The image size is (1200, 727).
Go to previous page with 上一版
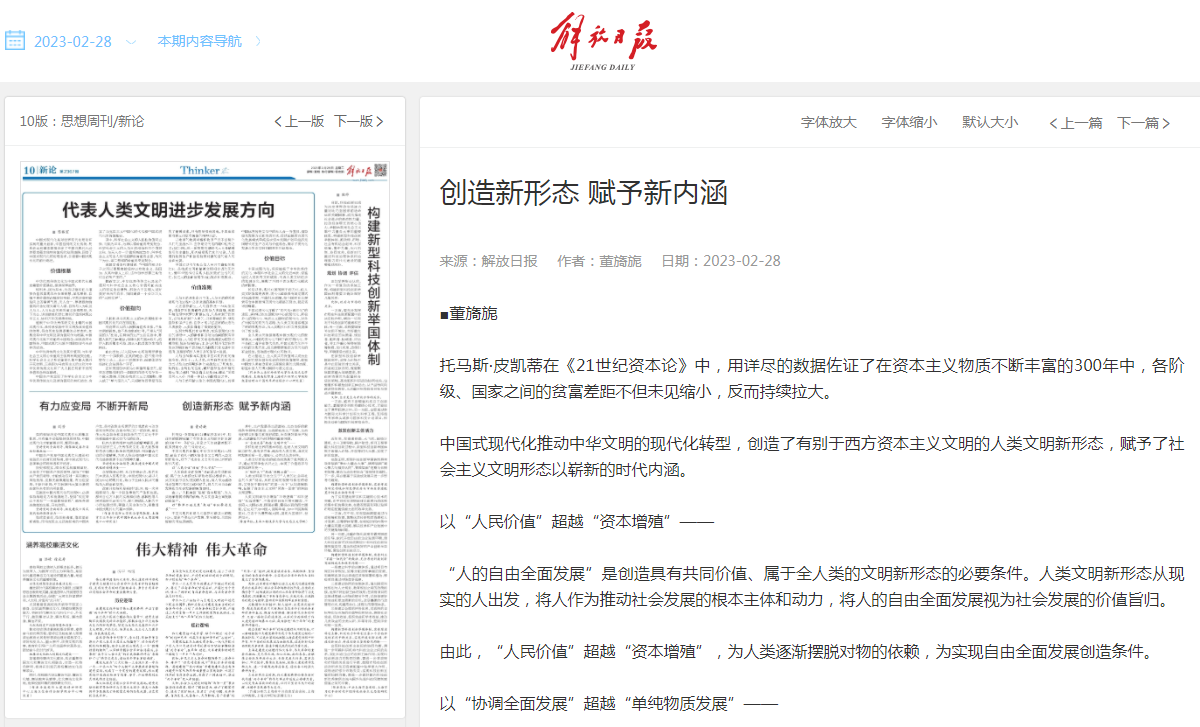(299, 121)
